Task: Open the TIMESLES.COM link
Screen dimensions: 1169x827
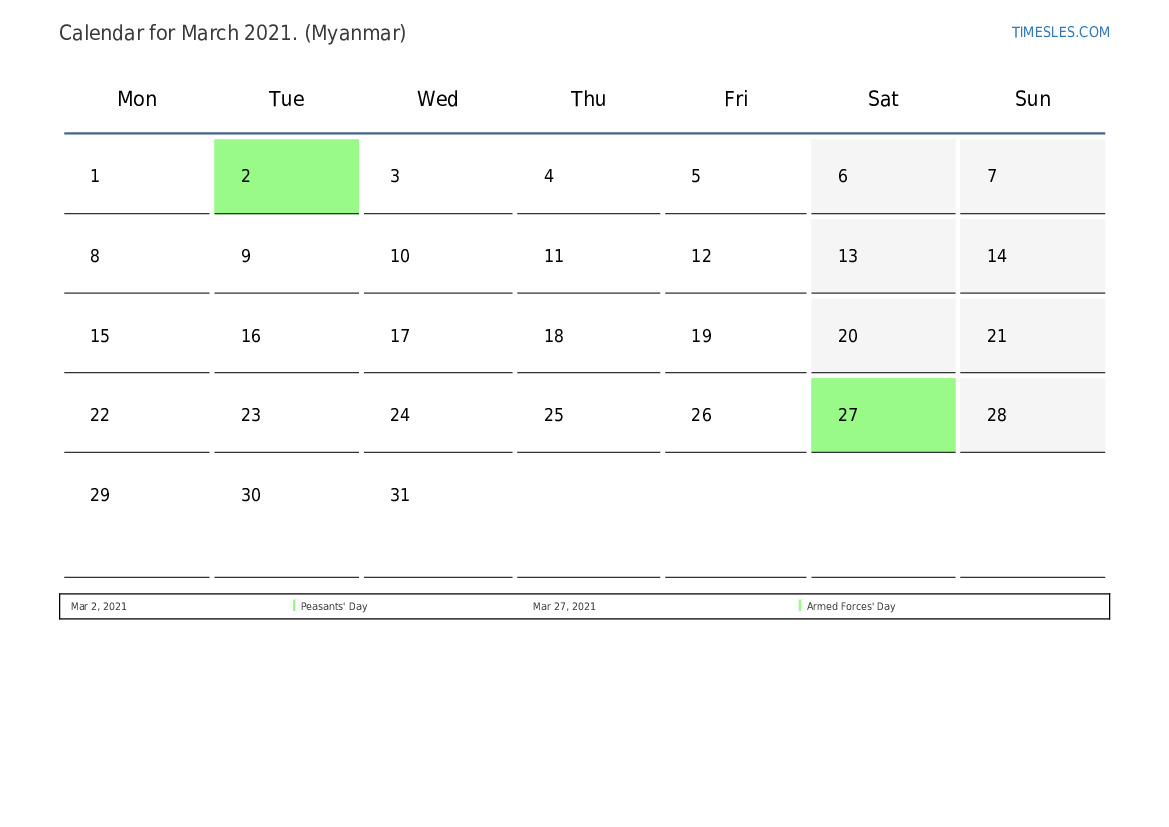Action: point(1060,32)
